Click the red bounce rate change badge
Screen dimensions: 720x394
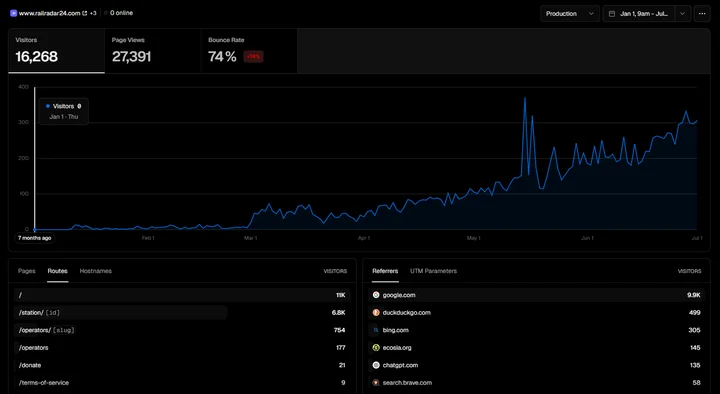click(253, 56)
